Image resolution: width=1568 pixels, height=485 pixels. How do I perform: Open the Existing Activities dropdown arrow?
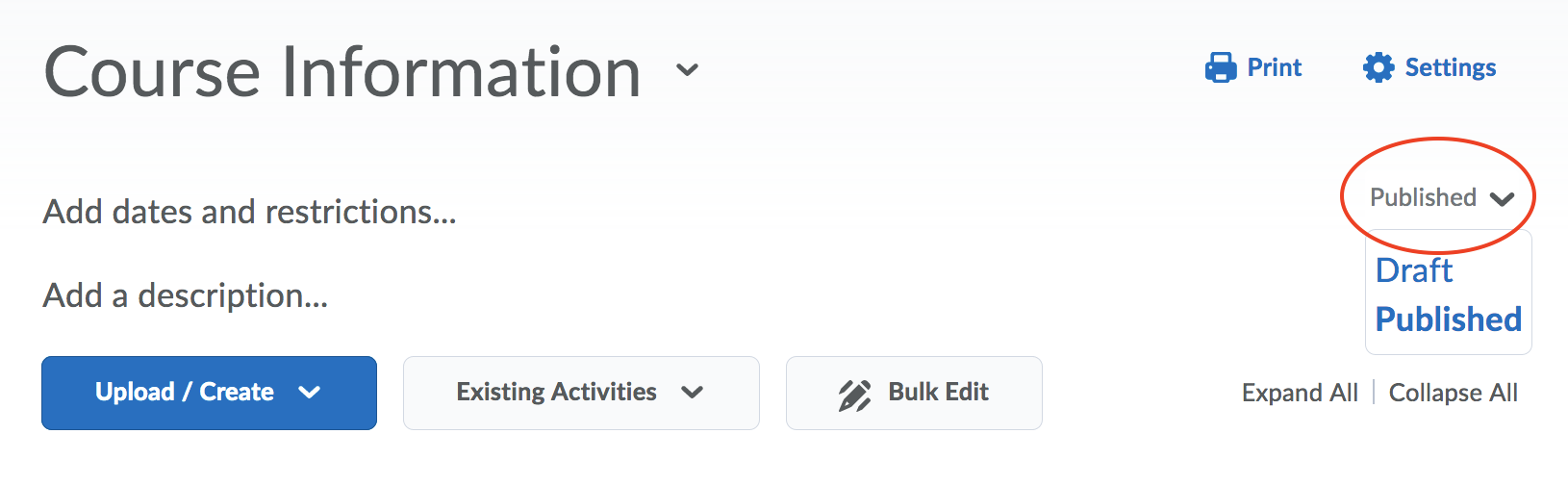point(692,393)
